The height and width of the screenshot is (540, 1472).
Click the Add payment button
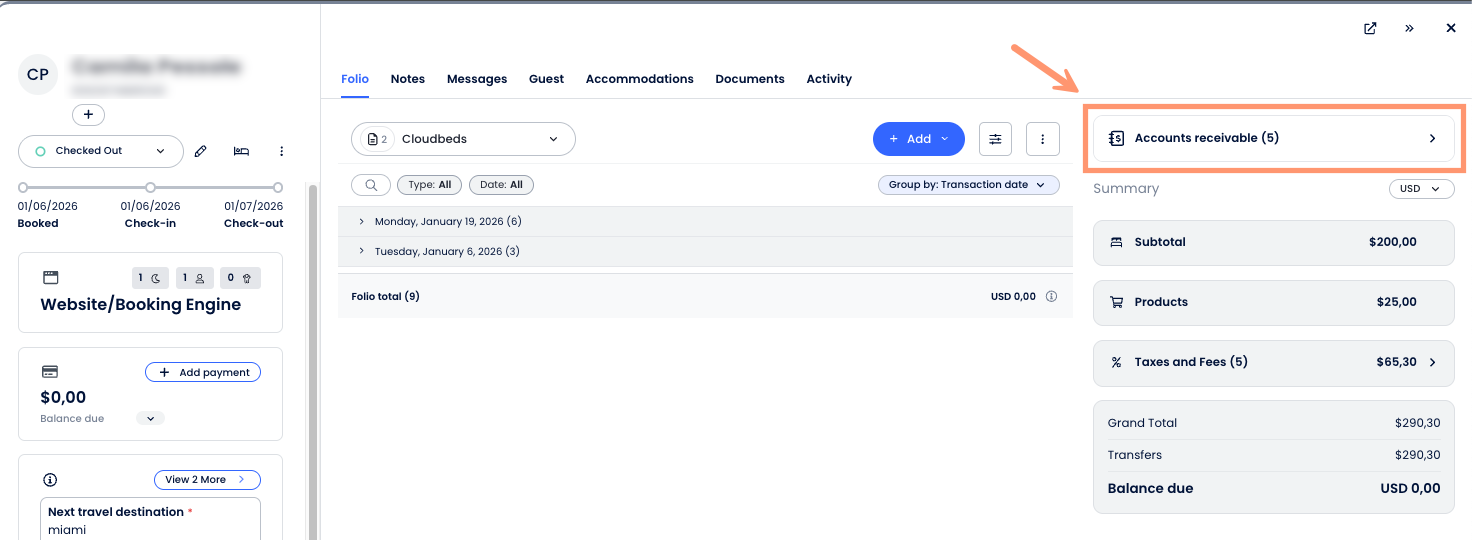tap(203, 372)
